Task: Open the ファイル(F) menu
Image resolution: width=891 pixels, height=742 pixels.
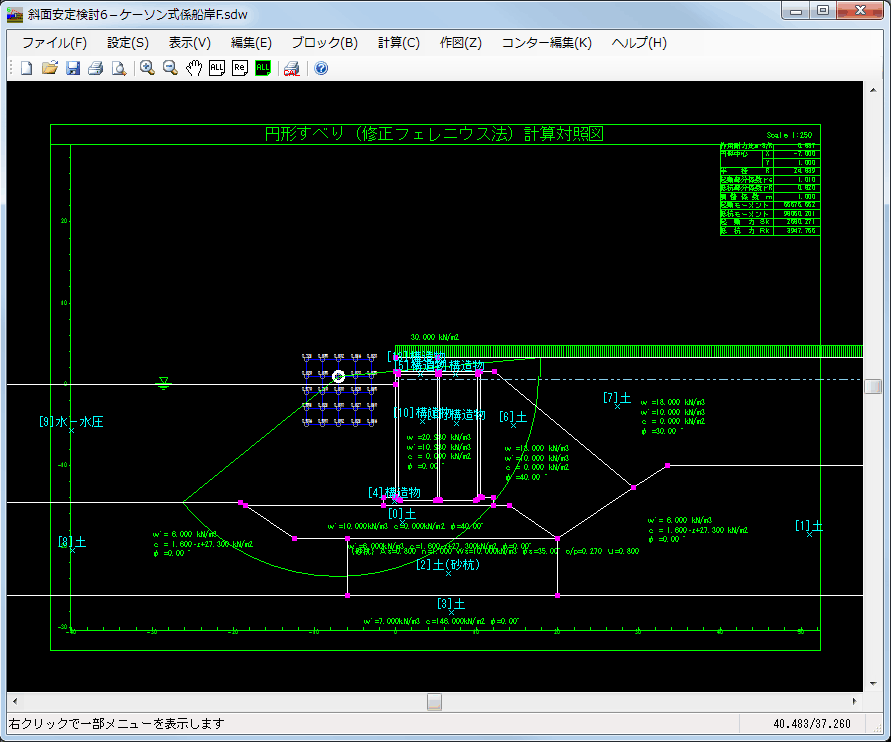Action: click(x=55, y=43)
